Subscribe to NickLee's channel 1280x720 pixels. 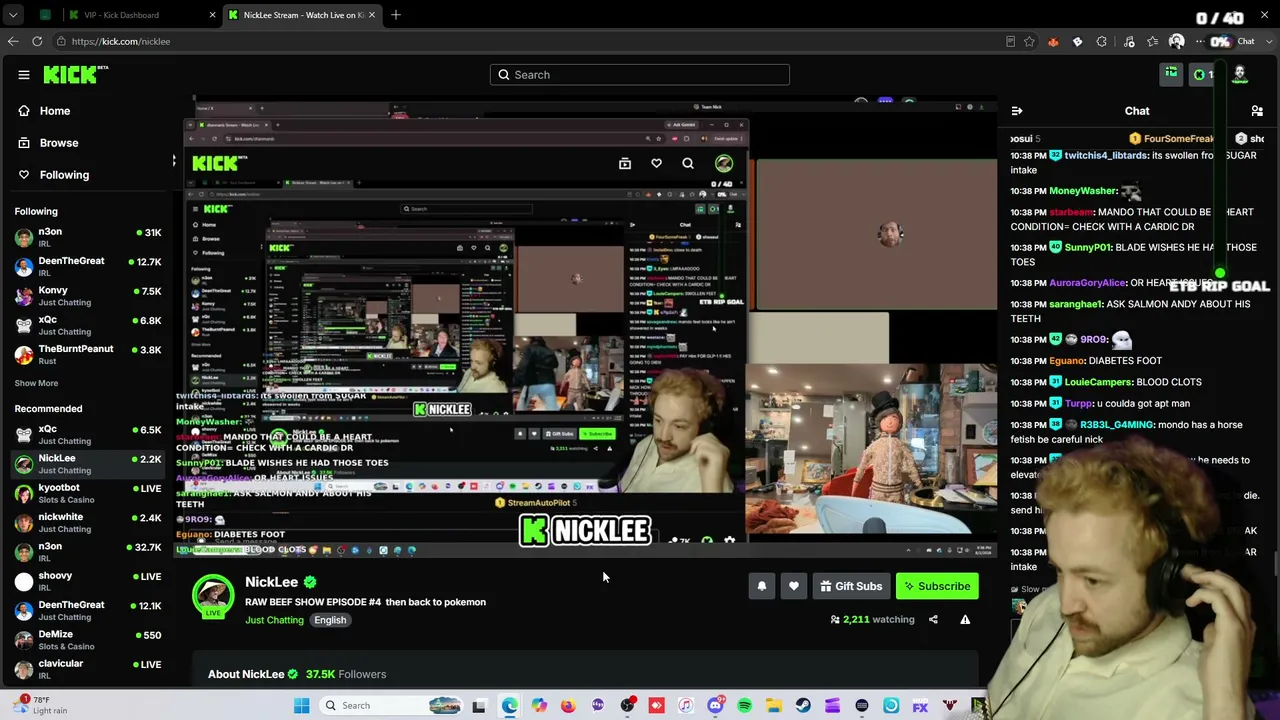pyautogui.click(x=937, y=587)
